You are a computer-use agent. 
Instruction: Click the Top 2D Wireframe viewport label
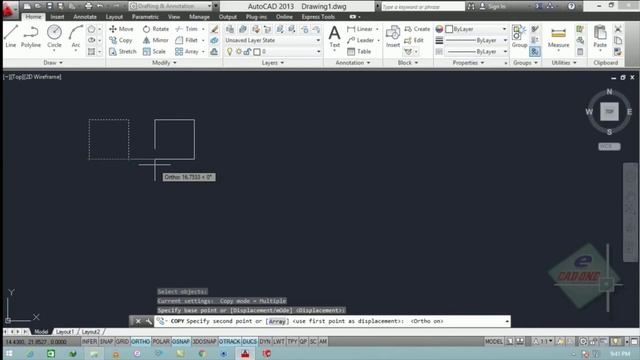point(33,77)
